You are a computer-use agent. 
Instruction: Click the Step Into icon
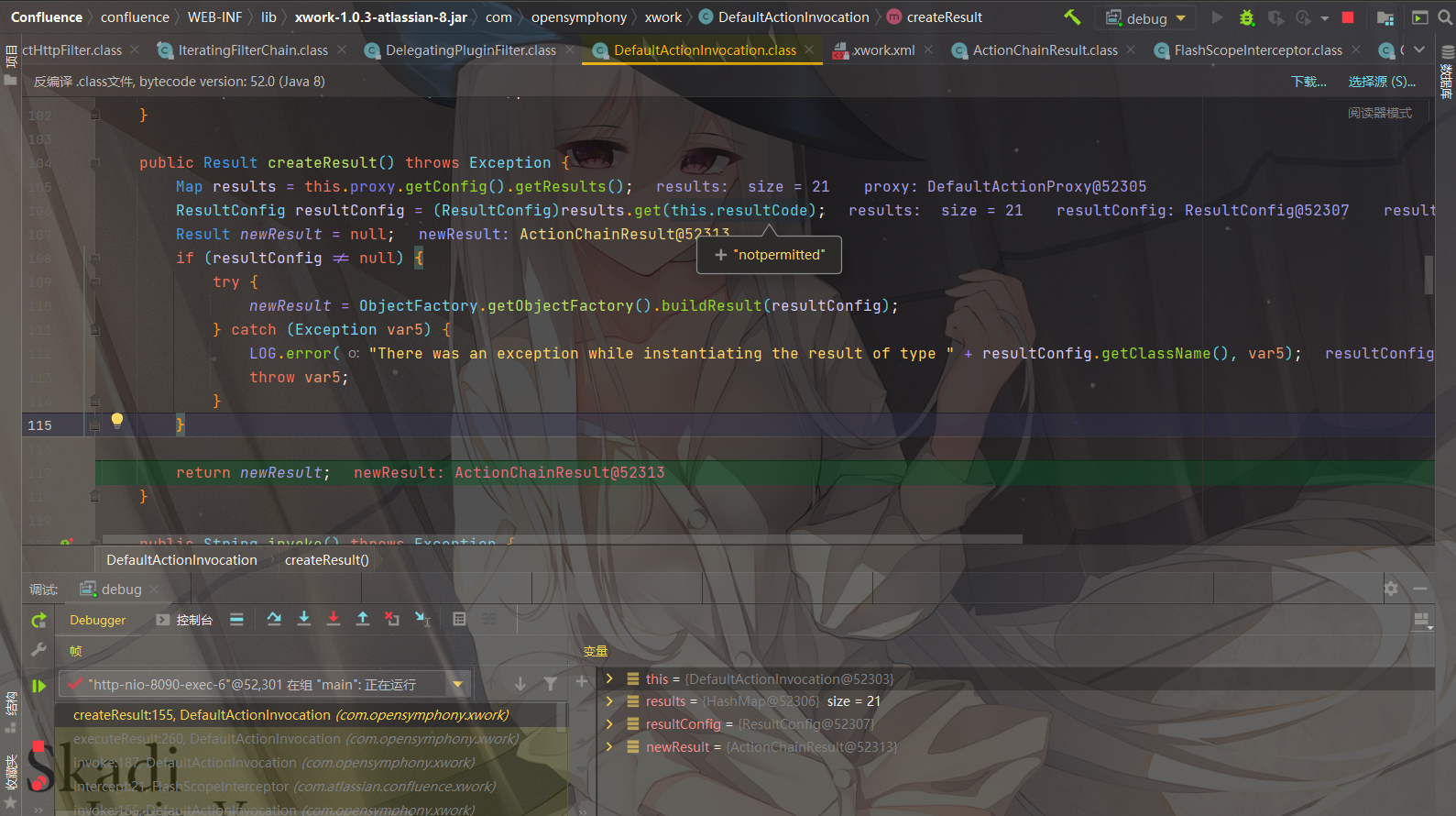point(304,619)
